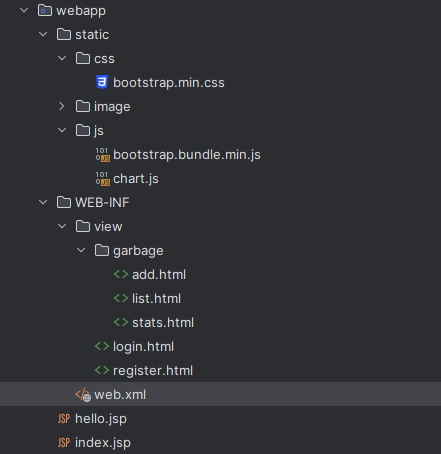
Task: Click the JSP icon of hello.jsp
Action: tap(64, 418)
